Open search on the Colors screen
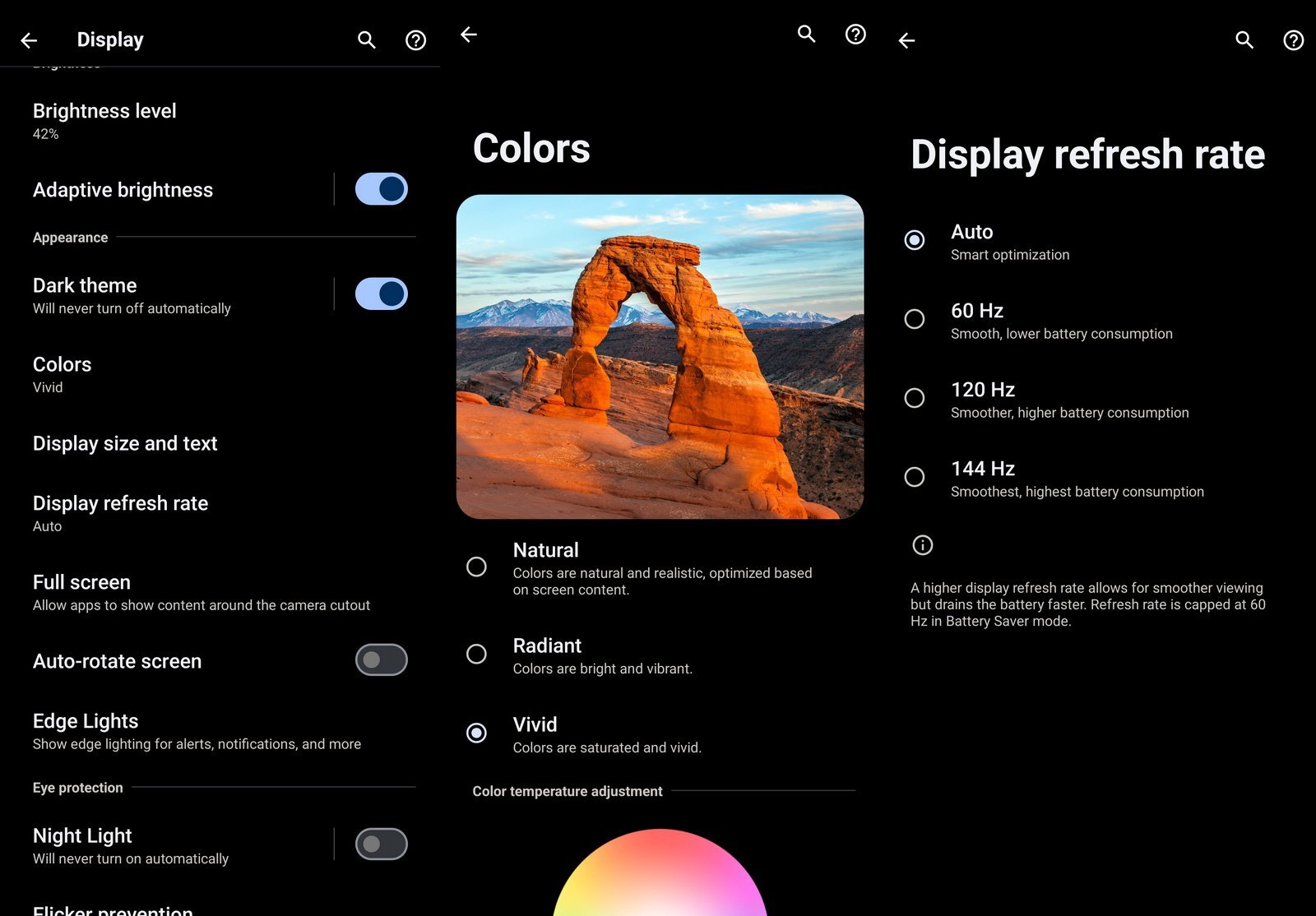1316x916 pixels. tap(806, 34)
